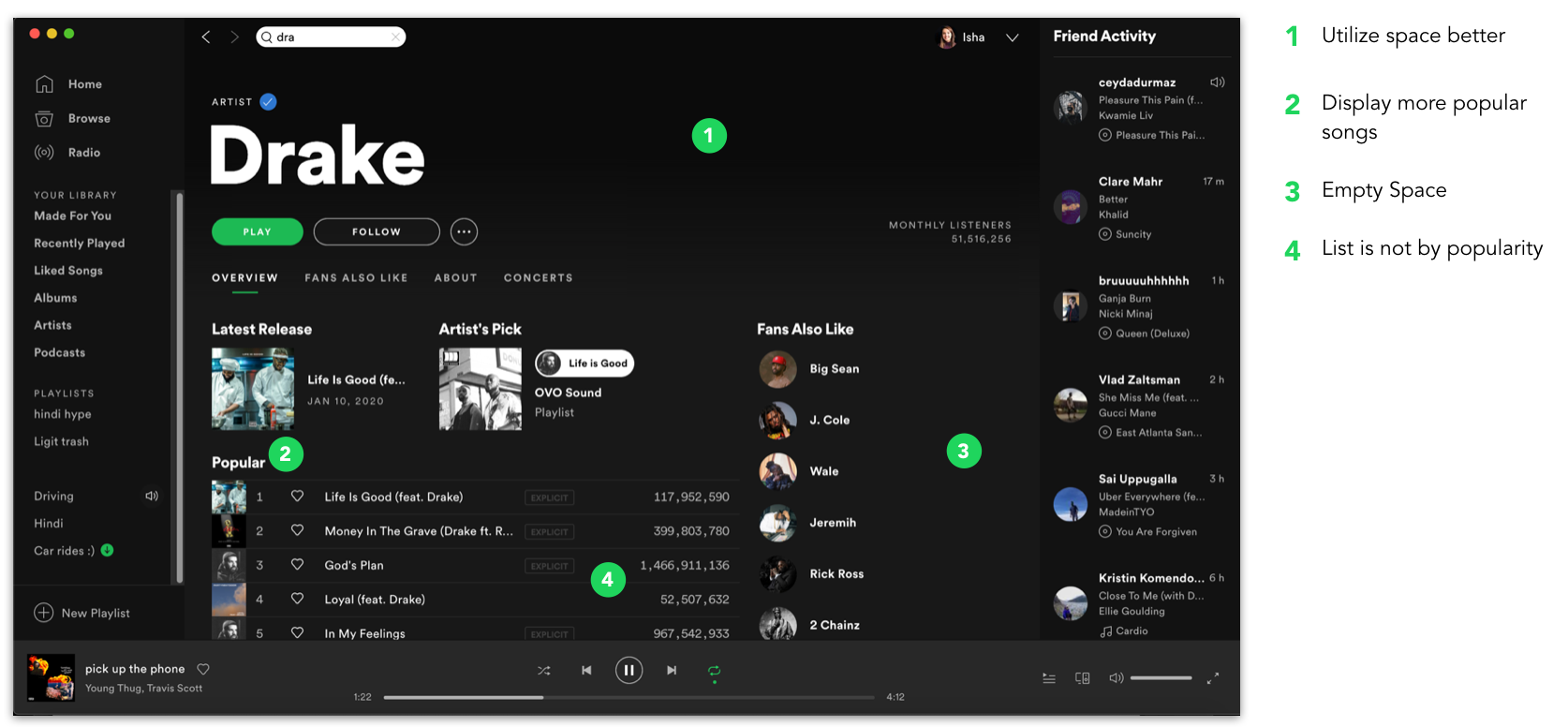Viewport: 1568px width, 727px height.
Task: Click the Driving playlist speaker icon
Action: [152, 496]
